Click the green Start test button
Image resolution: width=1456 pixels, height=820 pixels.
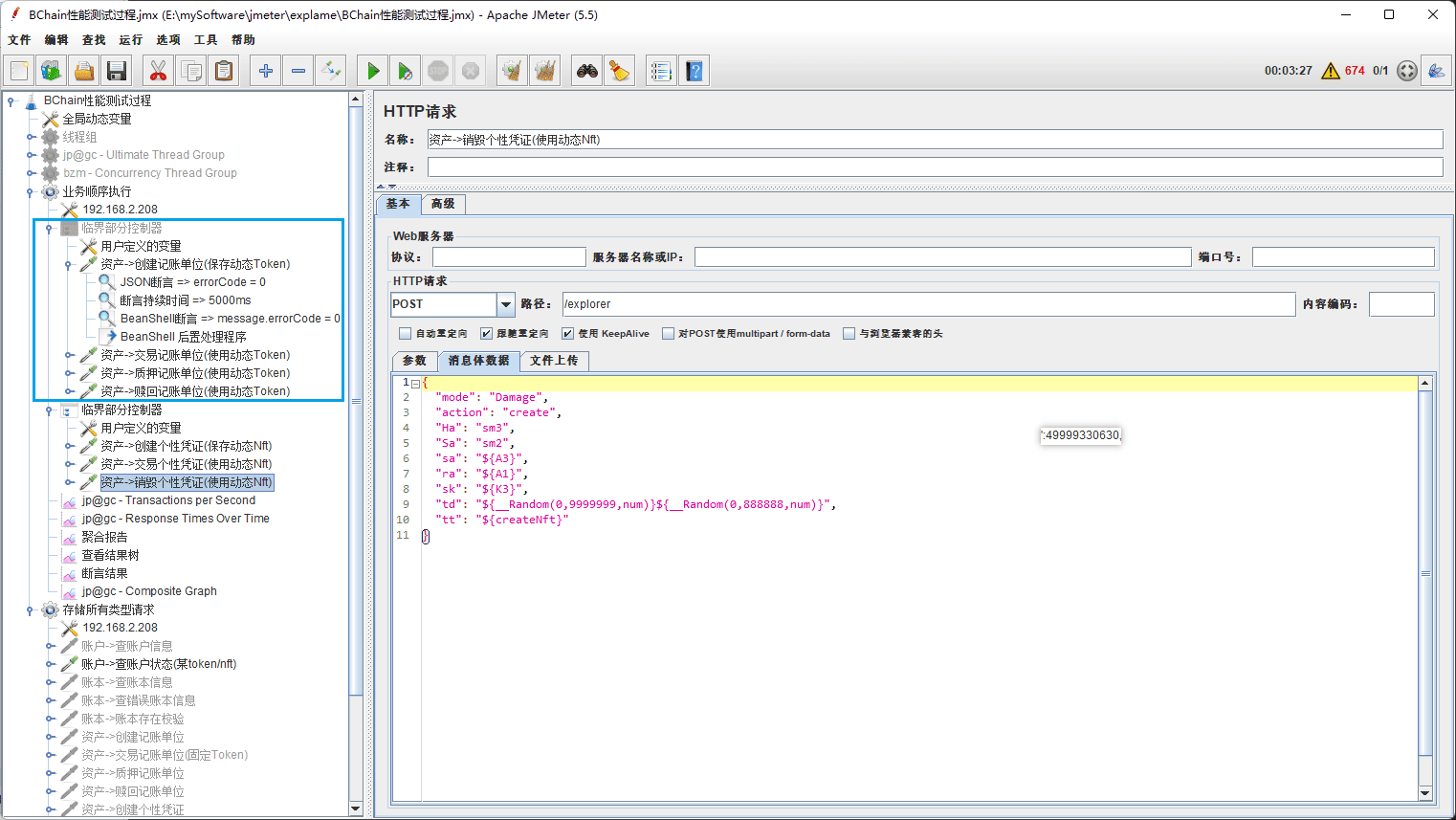pyautogui.click(x=373, y=71)
